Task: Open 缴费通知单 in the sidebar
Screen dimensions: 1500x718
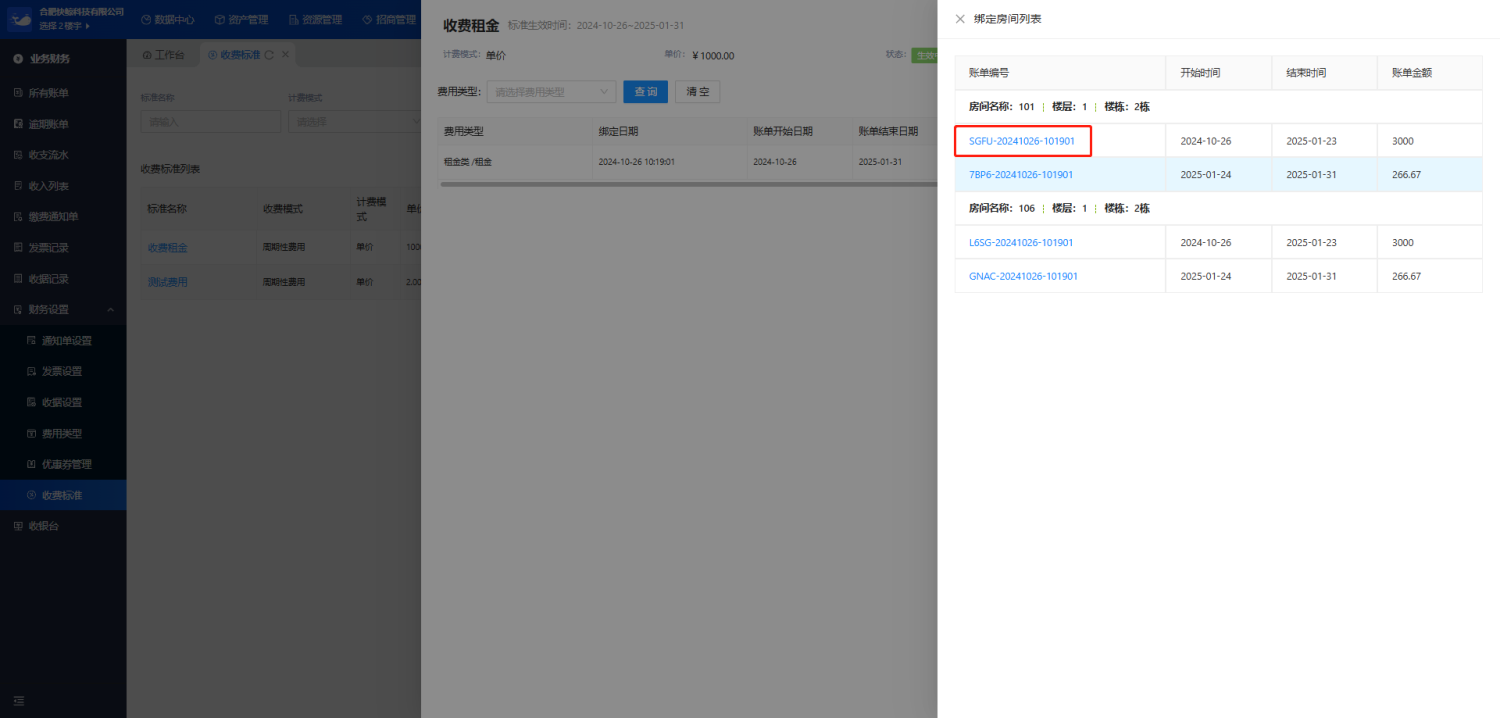Action: click(x=63, y=217)
